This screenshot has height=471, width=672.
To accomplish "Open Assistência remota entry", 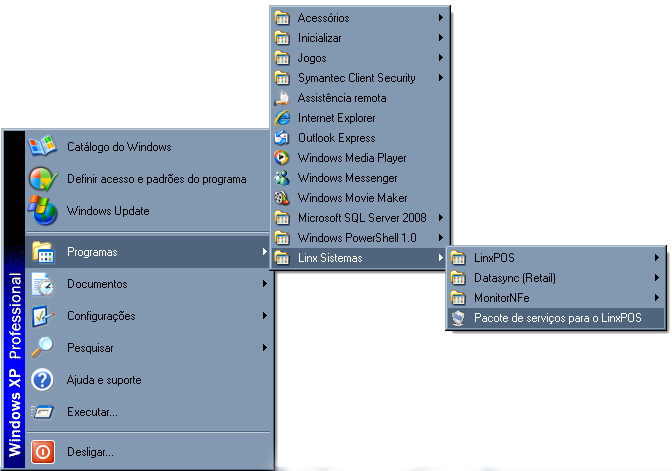I will (359, 98).
